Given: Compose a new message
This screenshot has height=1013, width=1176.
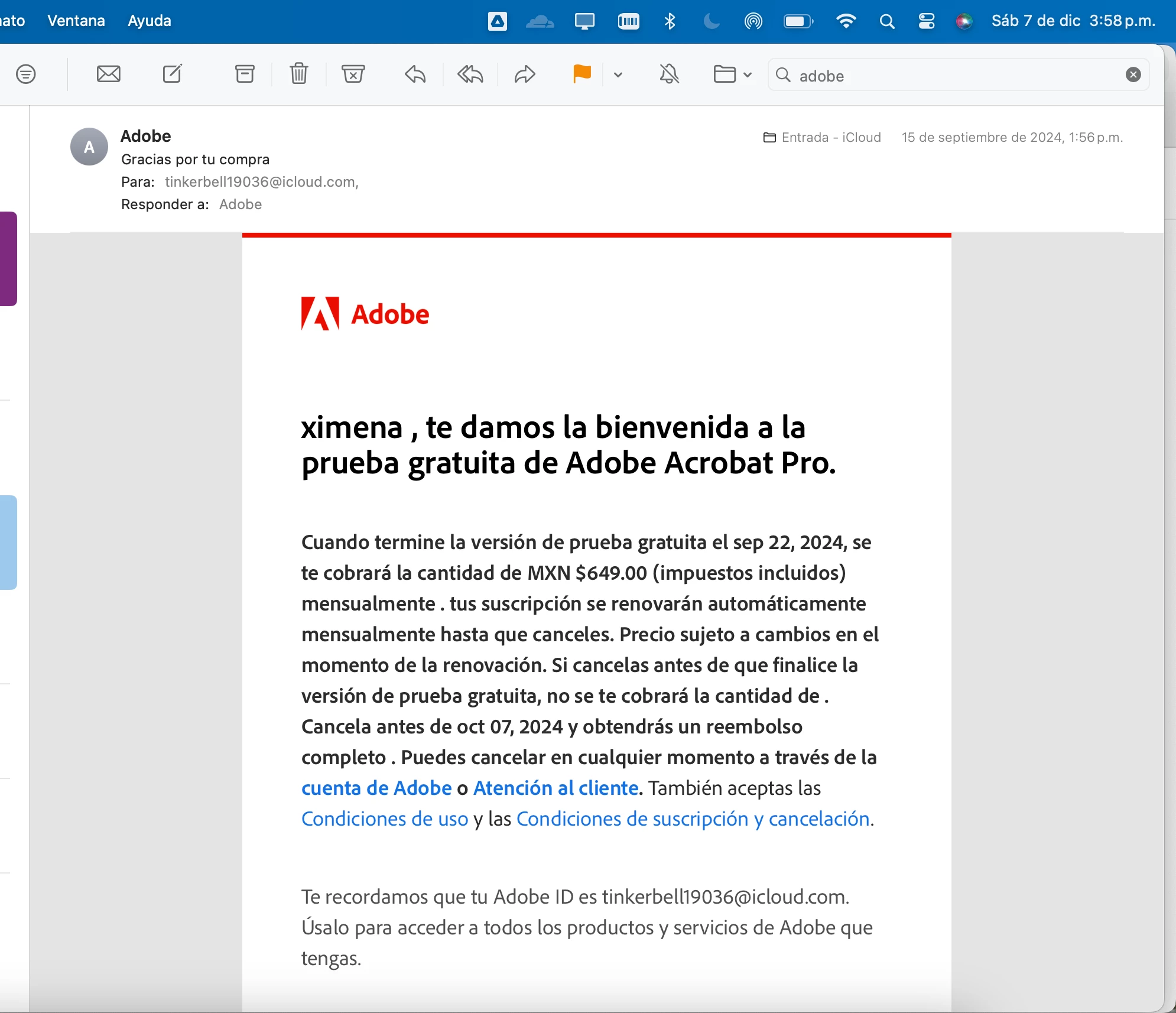Looking at the screenshot, I should click(172, 74).
